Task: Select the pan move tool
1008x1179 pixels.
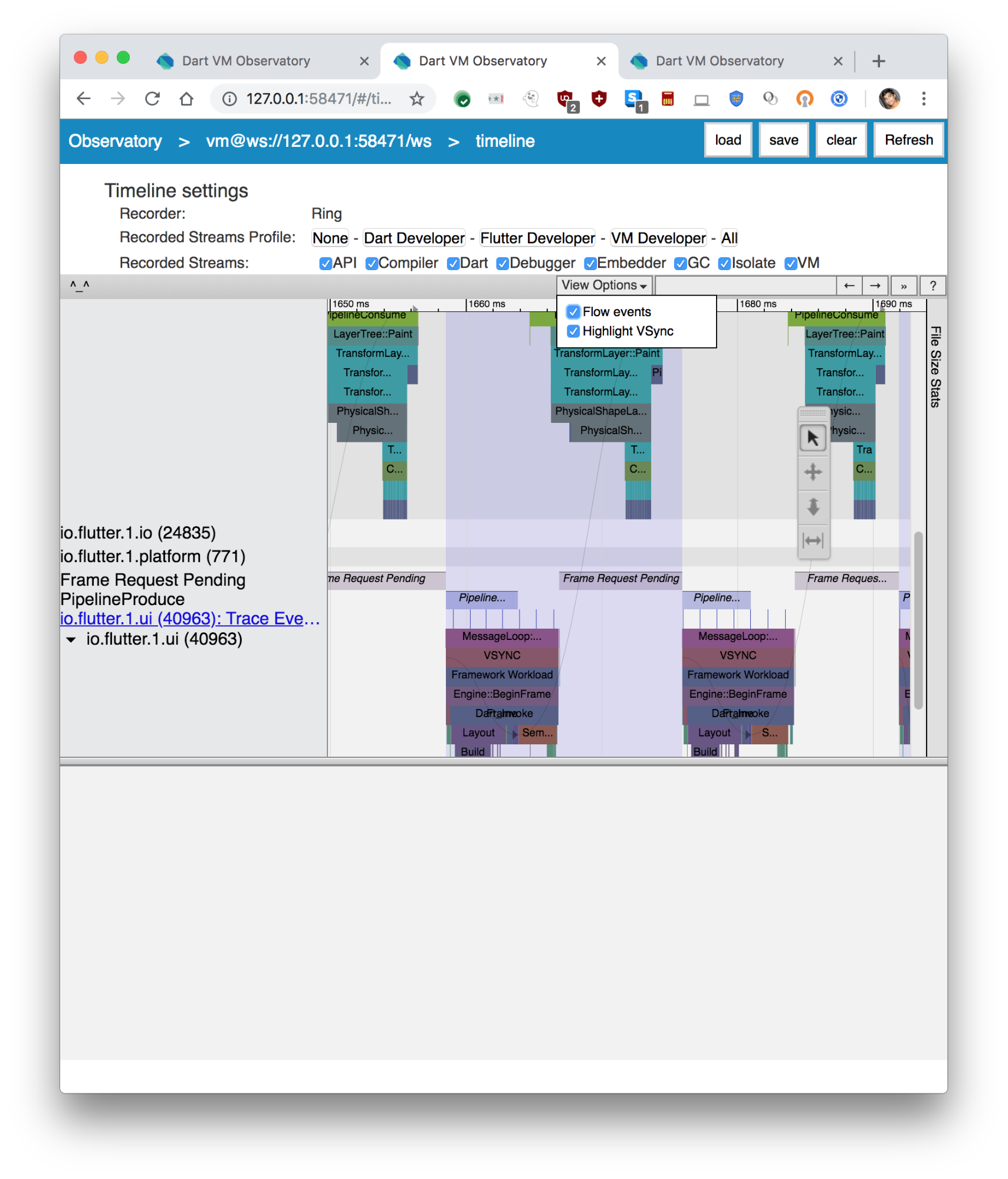Action: (813, 472)
